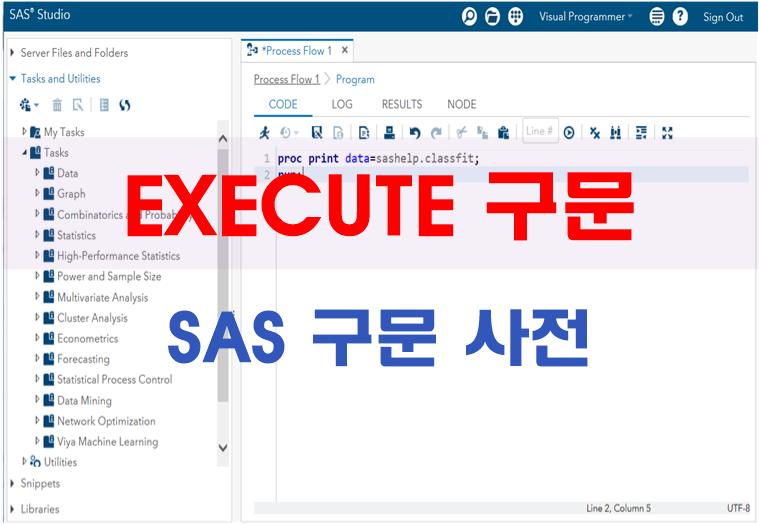759x524 pixels.
Task: Click the tasks panel scroll down arrow
Action: (x=223, y=448)
